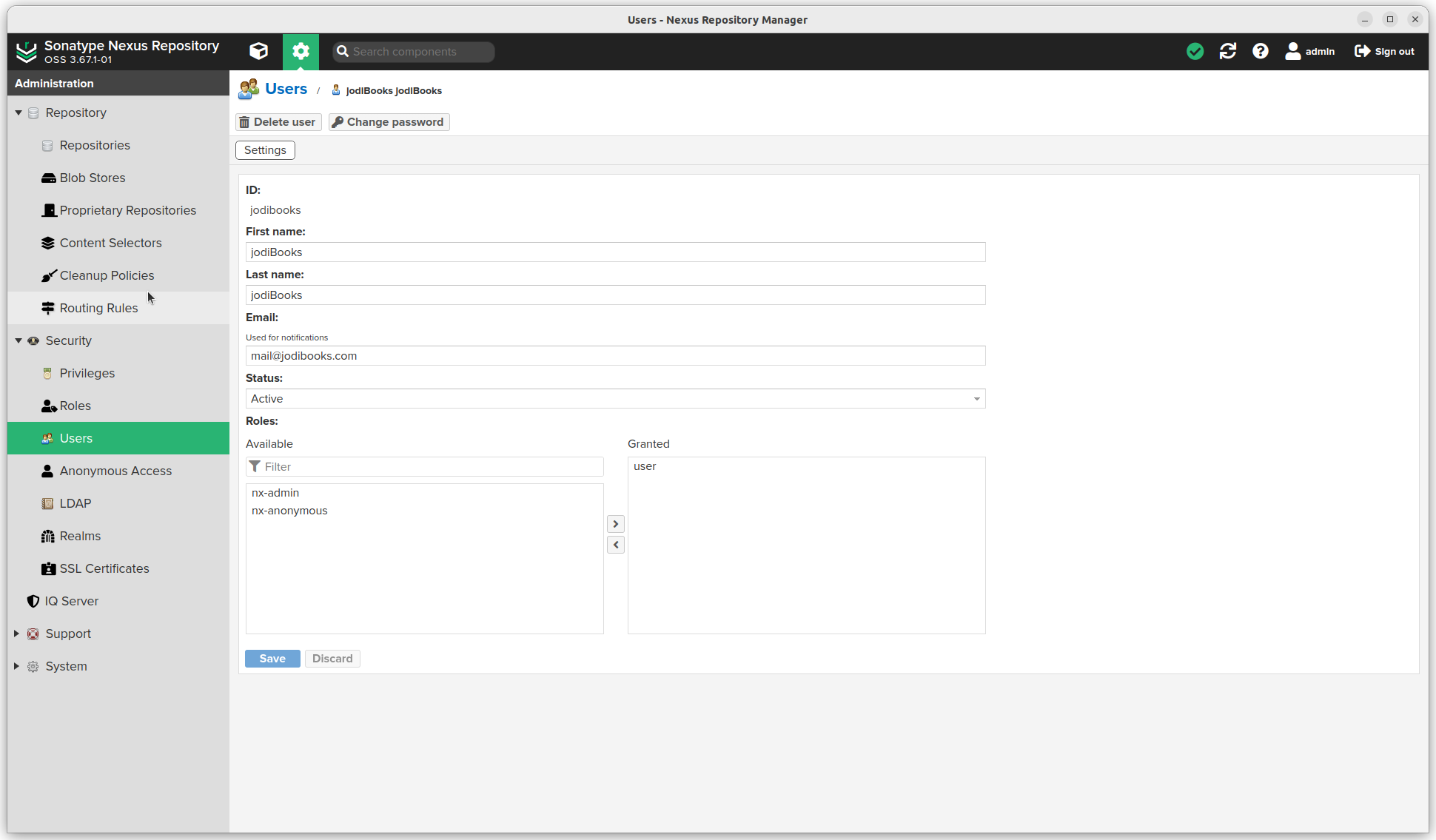Open Repositories in the sidebar
1436x840 pixels.
pos(118,145)
